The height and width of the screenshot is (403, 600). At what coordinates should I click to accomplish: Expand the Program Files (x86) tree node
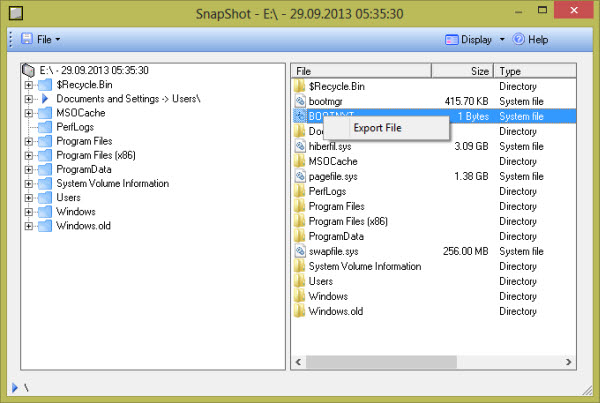click(x=28, y=155)
